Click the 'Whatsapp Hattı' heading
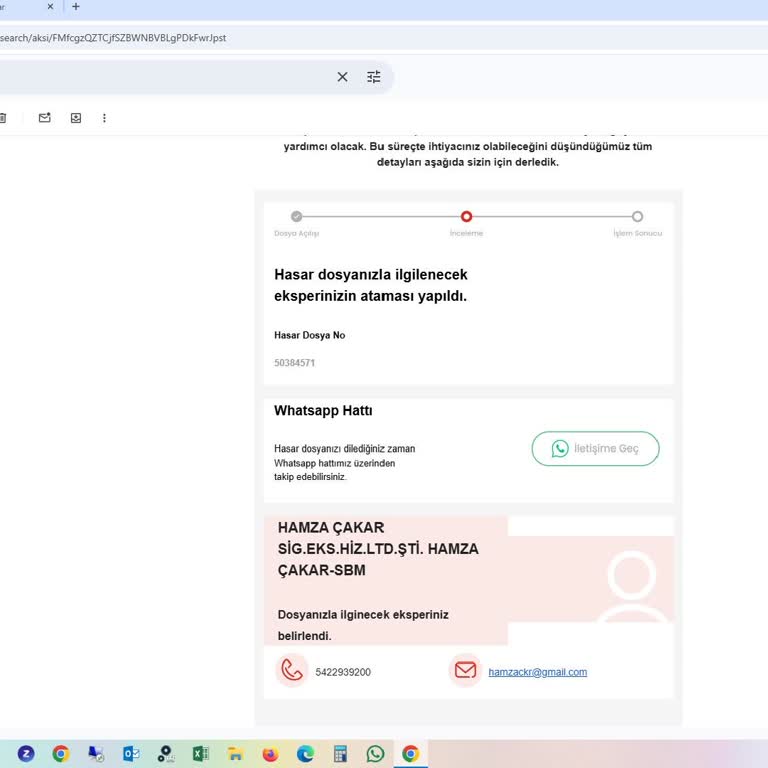The width and height of the screenshot is (768, 768). (323, 410)
